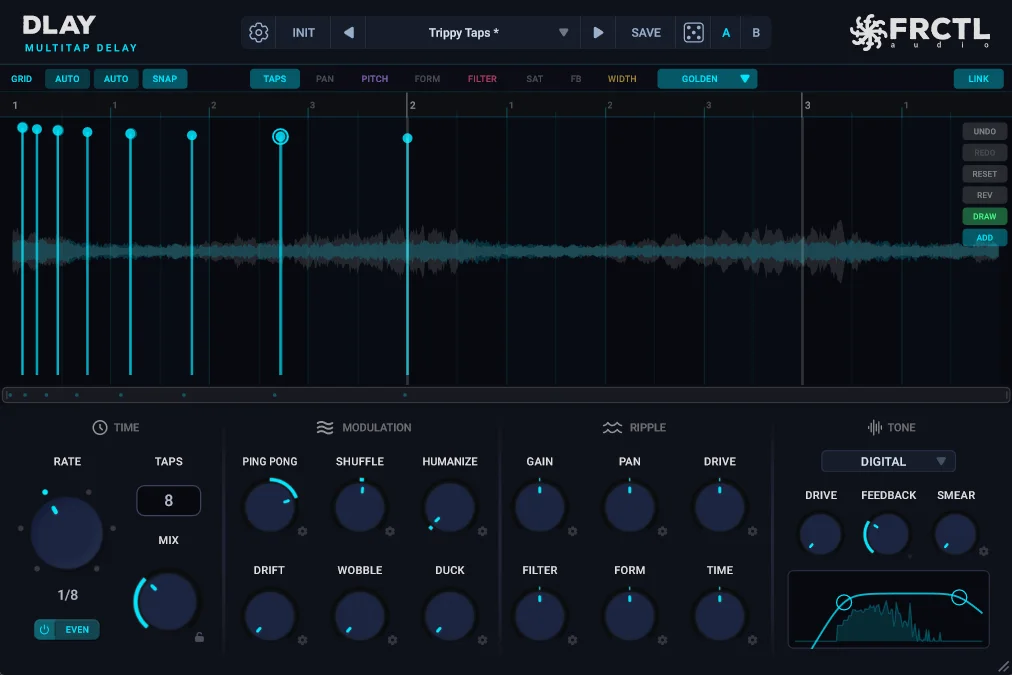Click the FRCTL audio logo
The width and height of the screenshot is (1012, 675).
click(x=920, y=32)
